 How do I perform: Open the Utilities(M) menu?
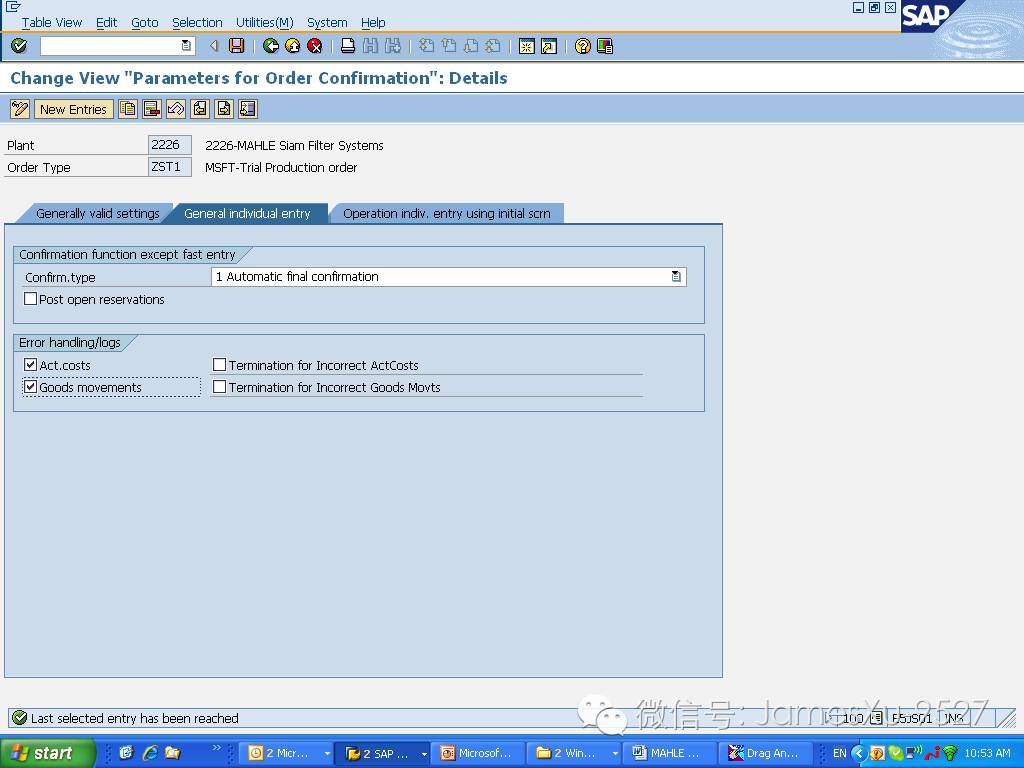coord(264,23)
